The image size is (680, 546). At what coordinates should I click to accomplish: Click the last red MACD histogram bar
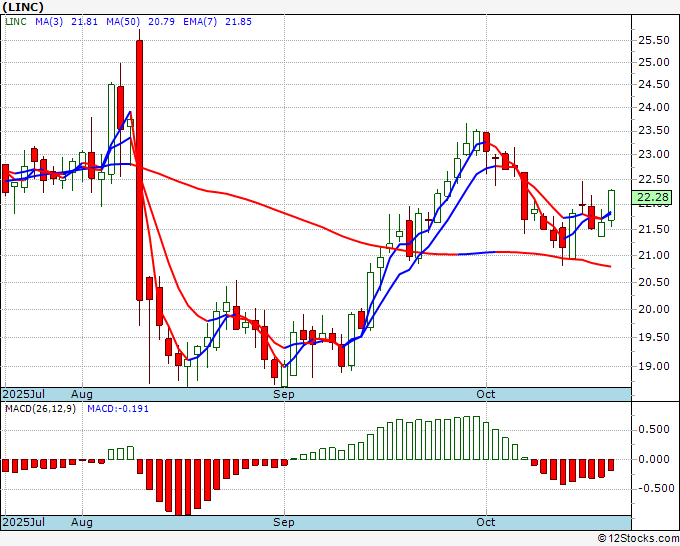pos(611,465)
